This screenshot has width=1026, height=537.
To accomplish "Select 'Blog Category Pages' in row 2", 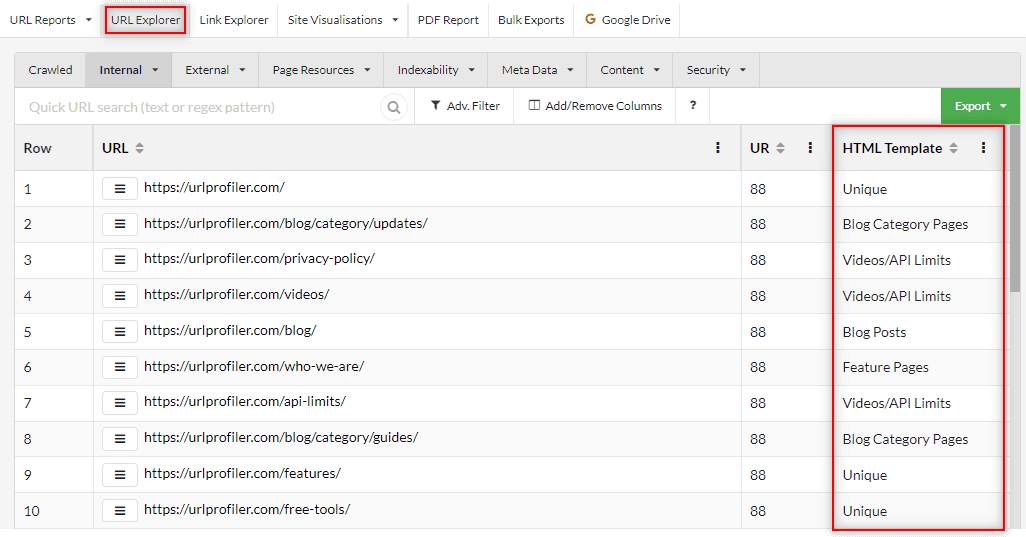I will (x=905, y=224).
